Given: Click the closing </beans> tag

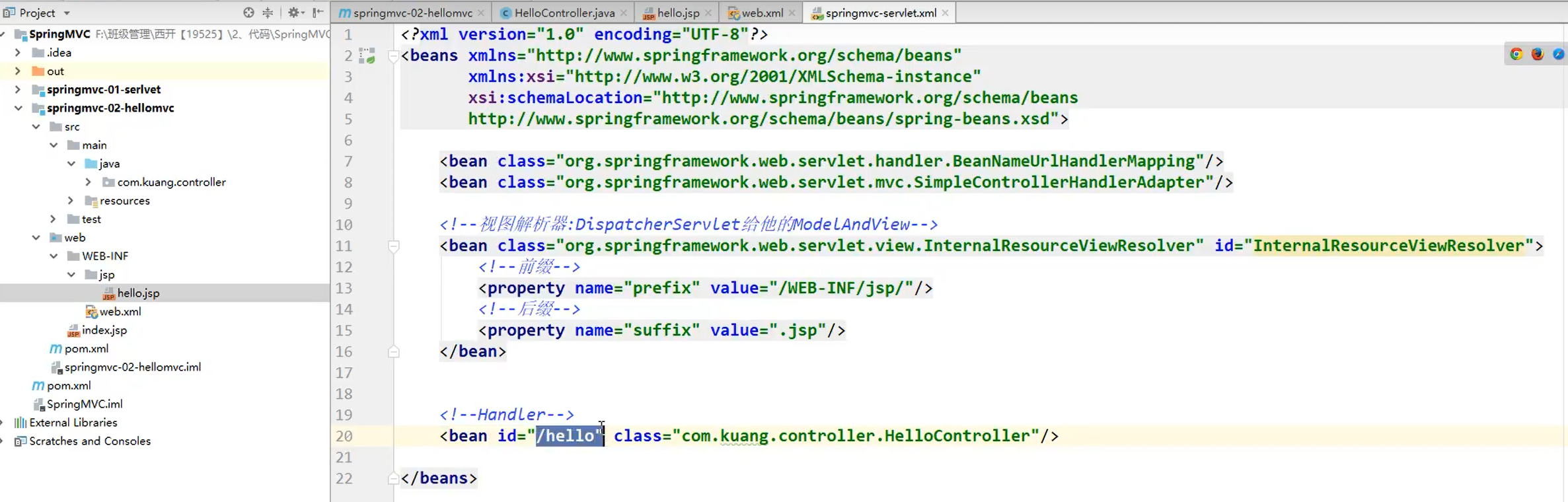Looking at the screenshot, I should tap(439, 478).
